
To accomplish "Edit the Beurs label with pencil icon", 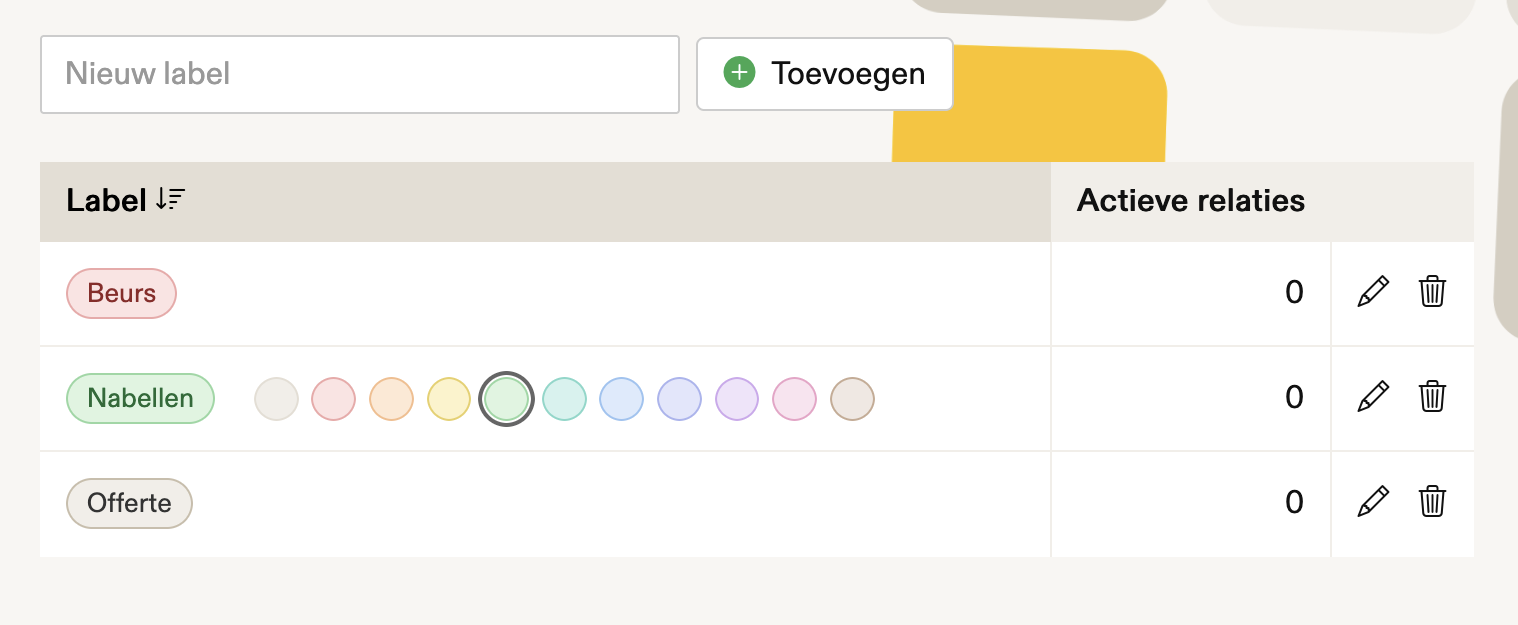I will click(1373, 292).
